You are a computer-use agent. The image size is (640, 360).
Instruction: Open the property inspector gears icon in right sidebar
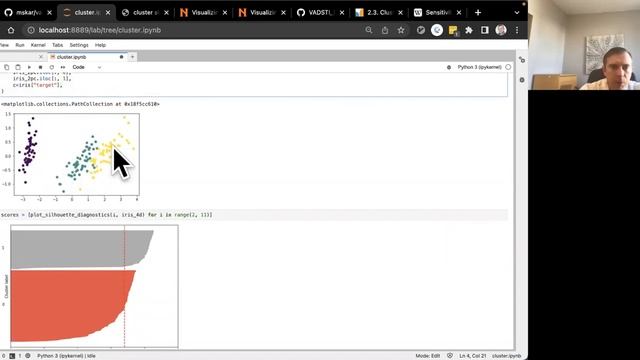[522, 60]
